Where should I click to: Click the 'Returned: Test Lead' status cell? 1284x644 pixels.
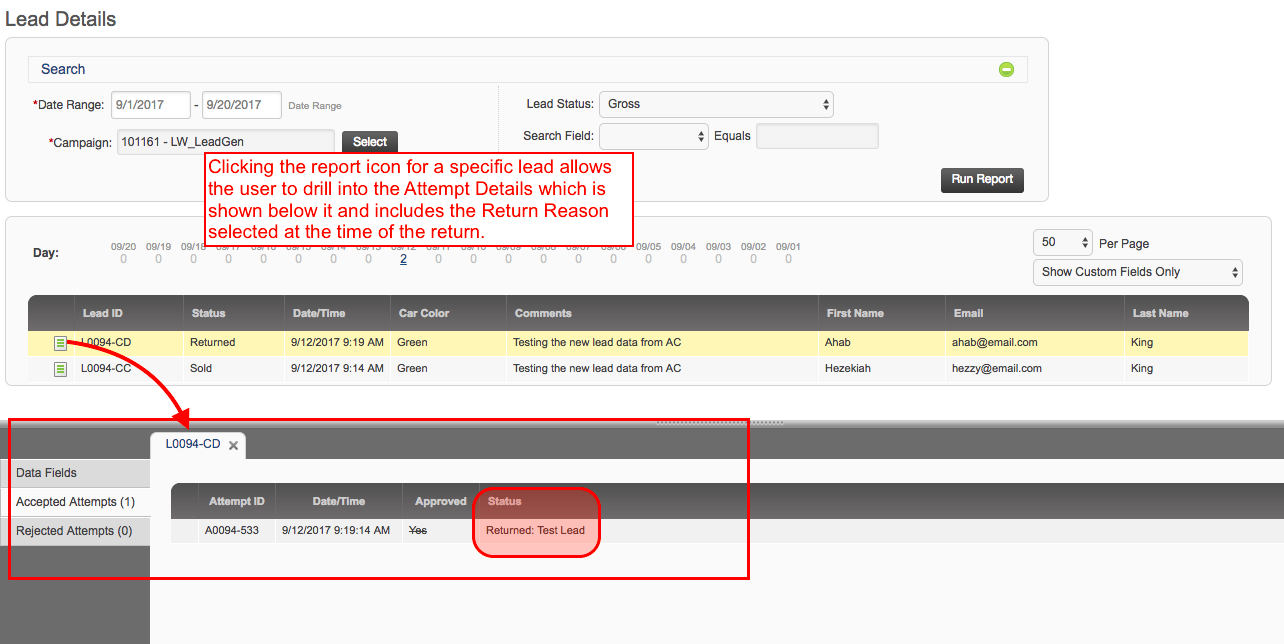tap(536, 530)
